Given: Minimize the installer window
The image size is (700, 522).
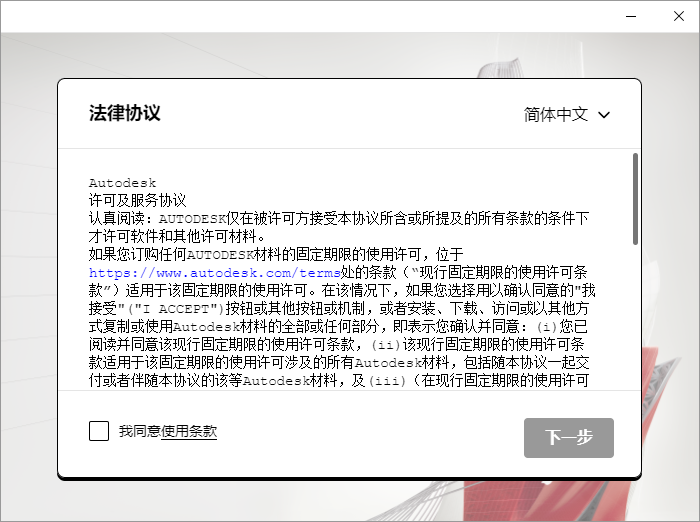Looking at the screenshot, I should [x=631, y=16].
